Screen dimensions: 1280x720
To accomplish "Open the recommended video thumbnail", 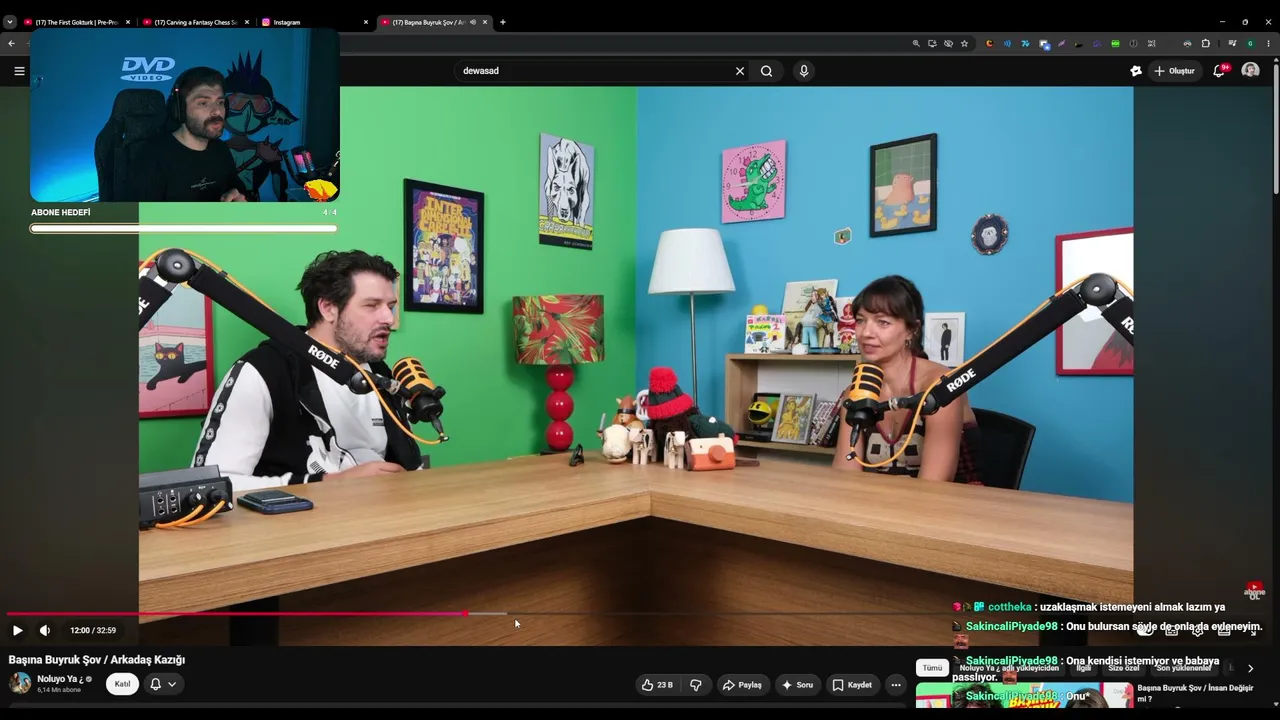I will pos(1024,694).
